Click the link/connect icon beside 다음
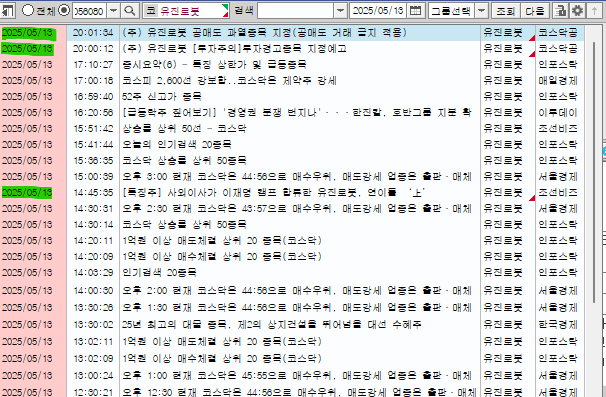The image size is (606, 397). (559, 11)
